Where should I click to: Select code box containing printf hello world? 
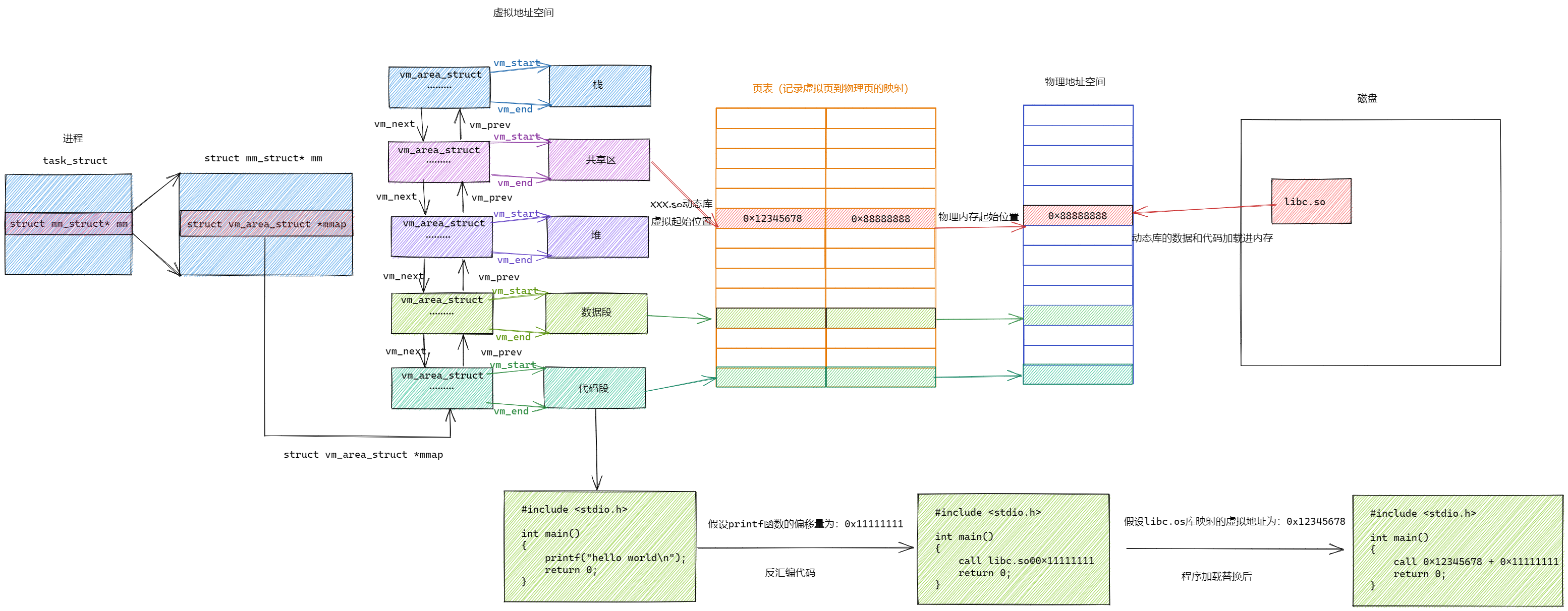coord(599,546)
